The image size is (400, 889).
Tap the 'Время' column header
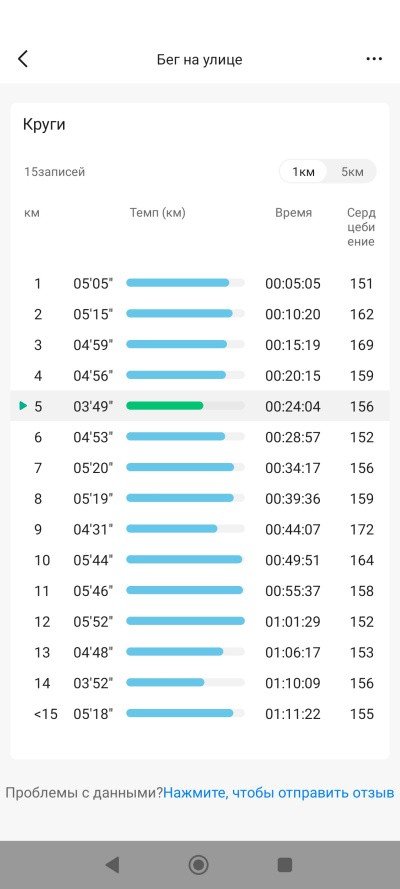(x=293, y=213)
